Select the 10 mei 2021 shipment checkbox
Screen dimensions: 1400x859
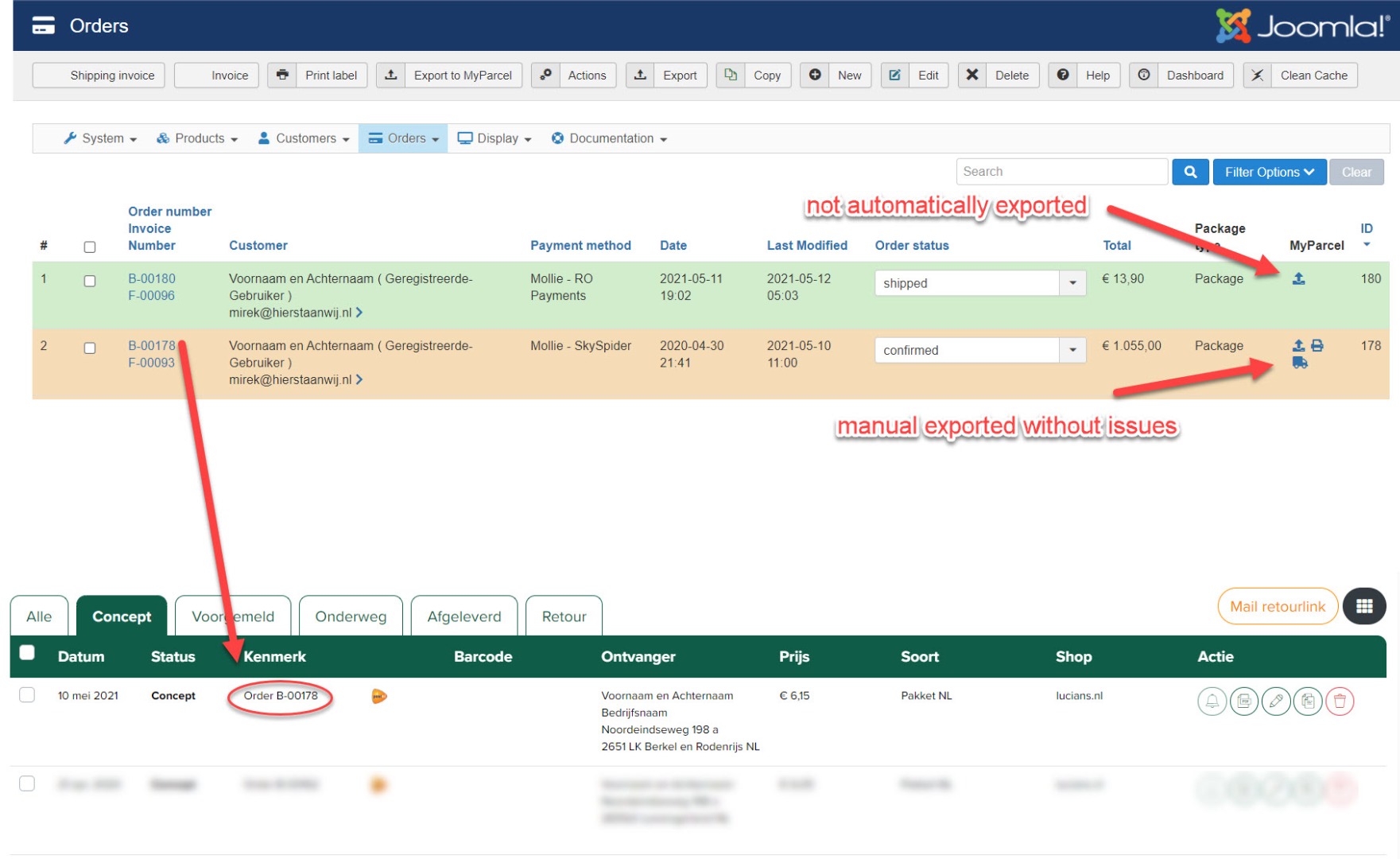27,695
